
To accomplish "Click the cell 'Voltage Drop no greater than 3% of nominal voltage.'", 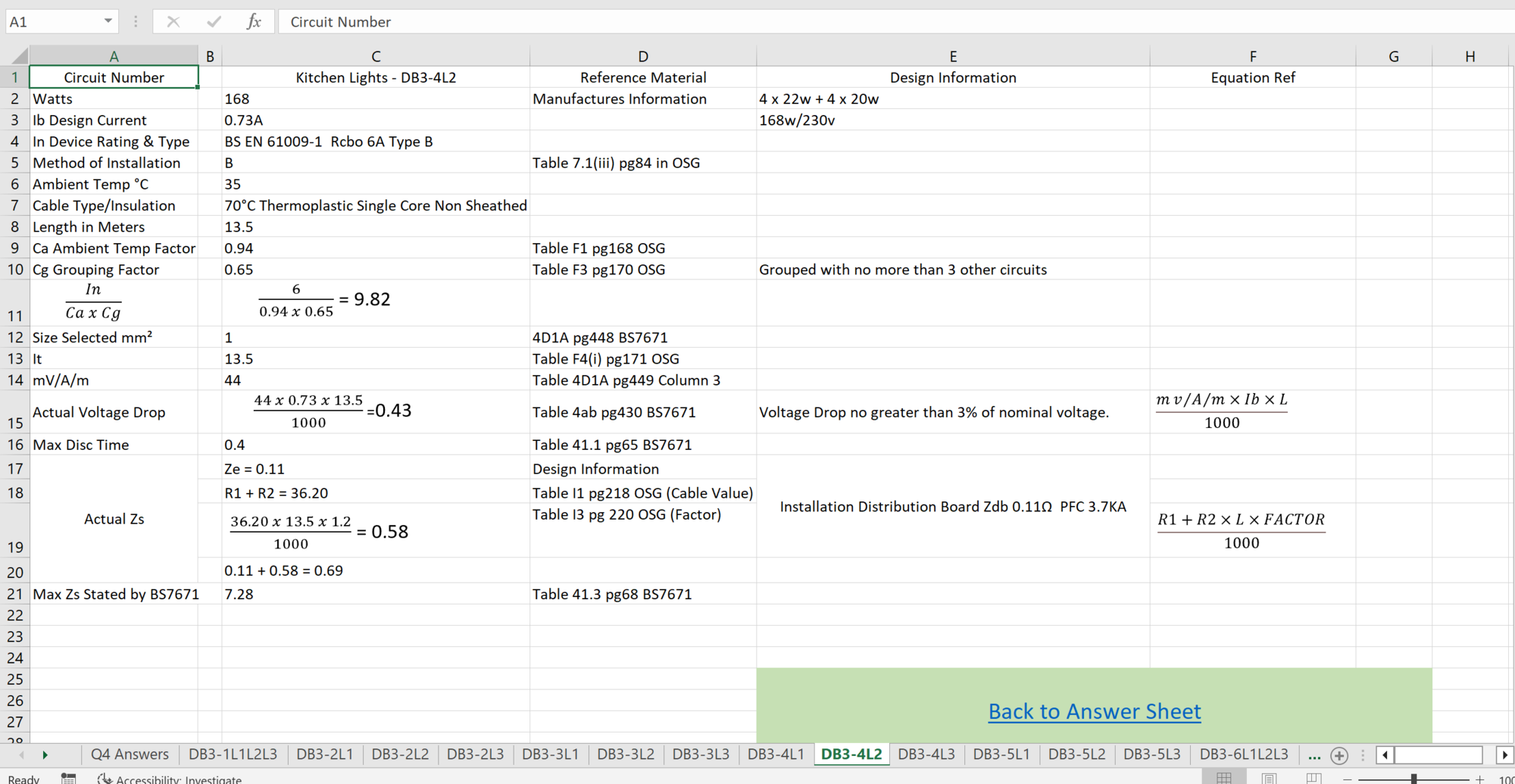I will pos(953,412).
